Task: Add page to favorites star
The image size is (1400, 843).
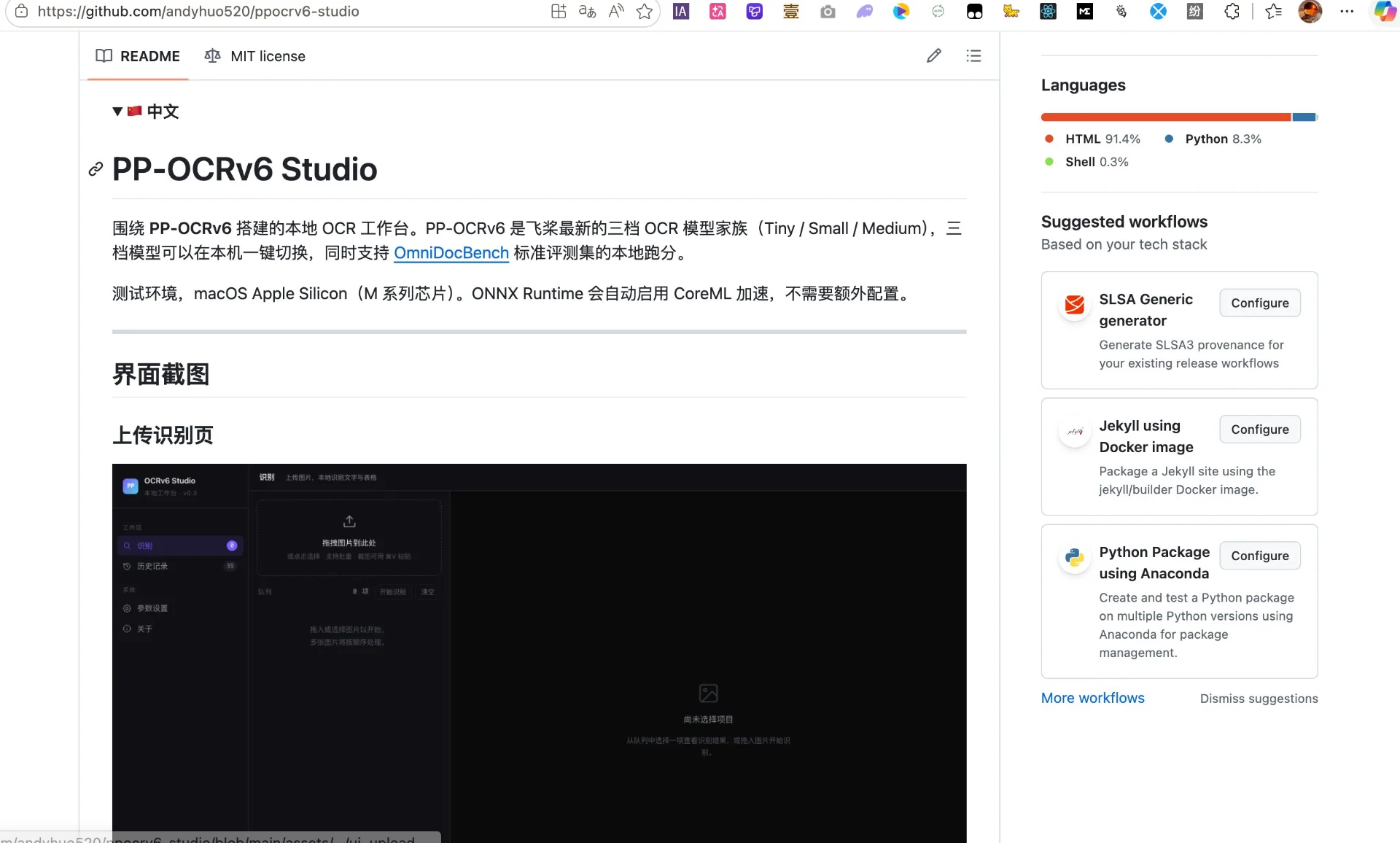Action: (645, 11)
